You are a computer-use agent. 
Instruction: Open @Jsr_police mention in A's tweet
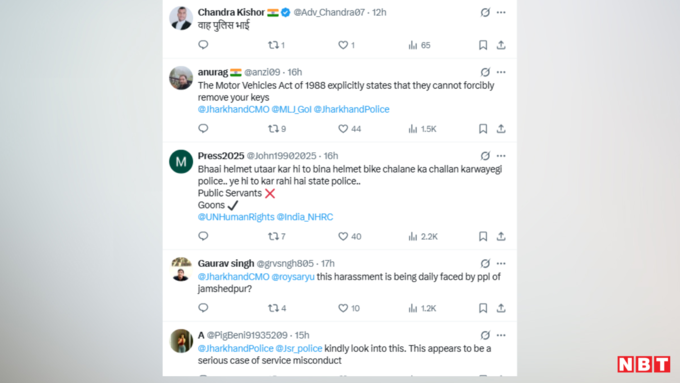[299, 349]
